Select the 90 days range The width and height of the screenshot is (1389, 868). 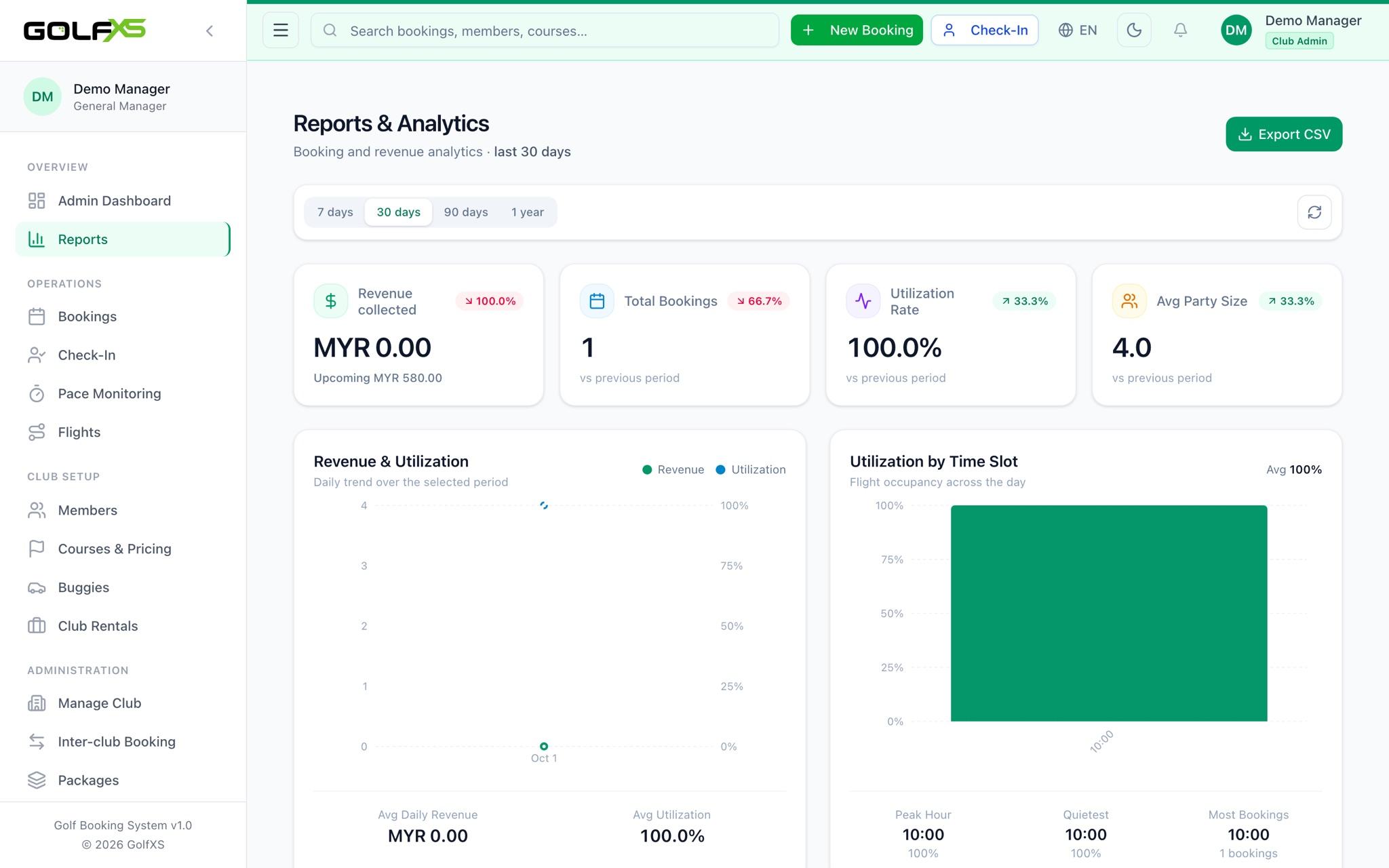[466, 212]
